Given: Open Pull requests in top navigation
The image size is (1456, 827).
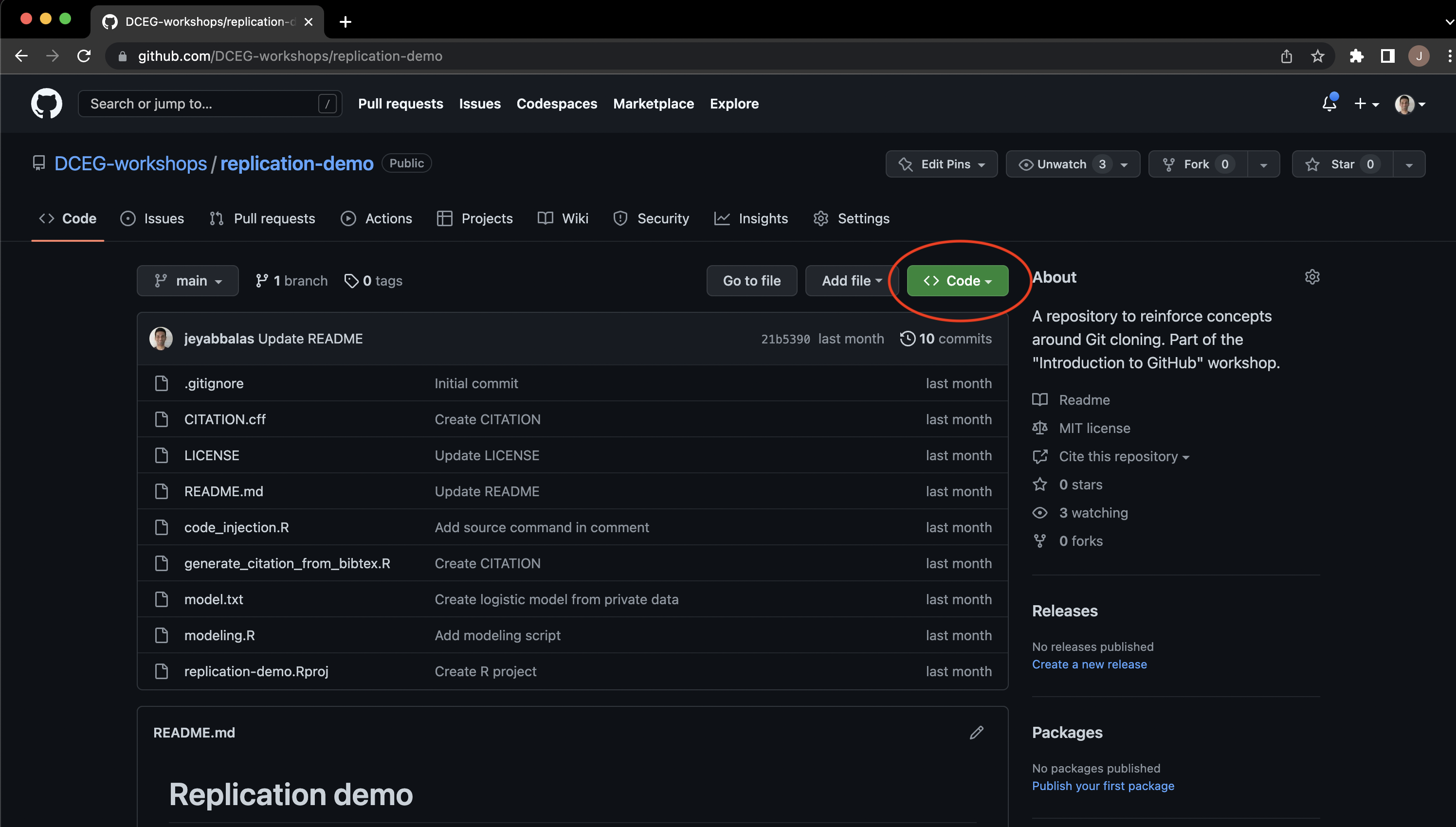Looking at the screenshot, I should [x=400, y=103].
